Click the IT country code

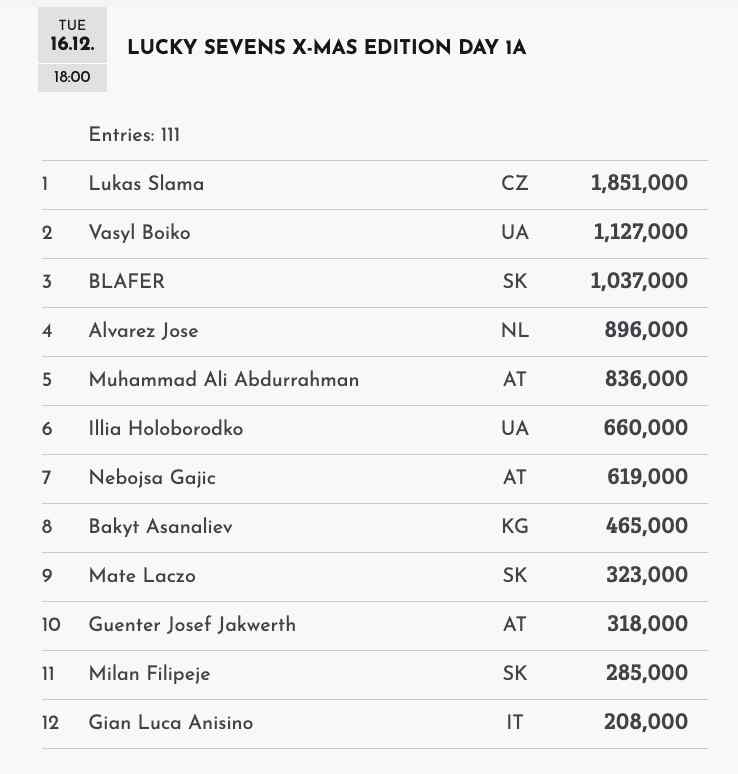514,723
